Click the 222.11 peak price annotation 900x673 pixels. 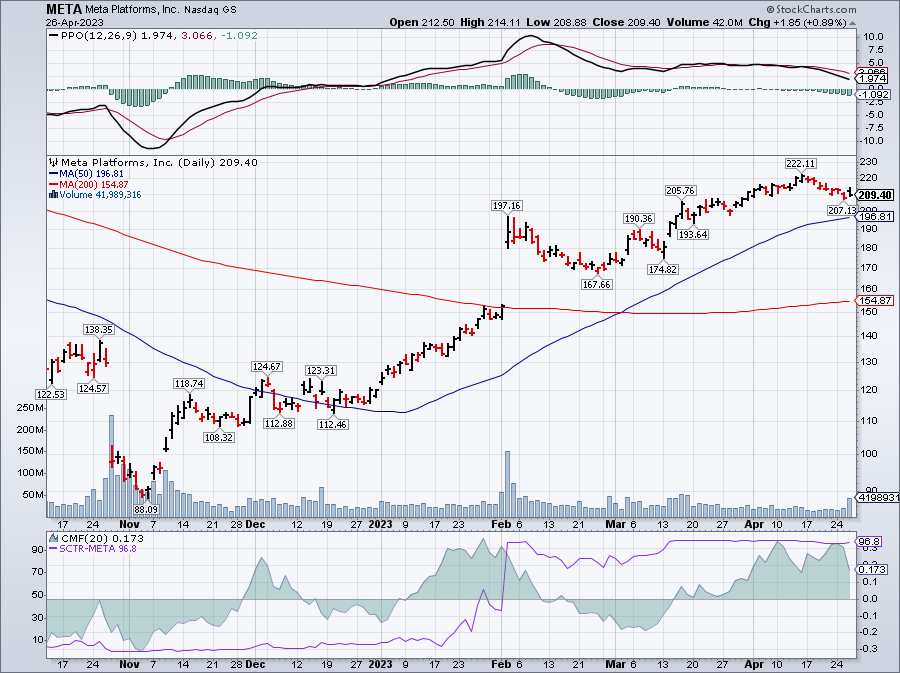(801, 163)
